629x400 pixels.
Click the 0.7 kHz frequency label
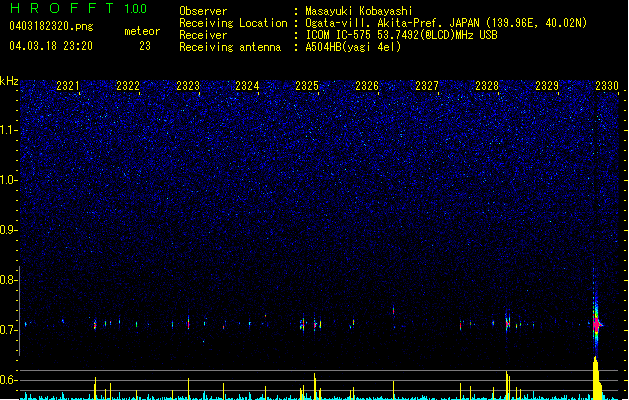(8, 330)
